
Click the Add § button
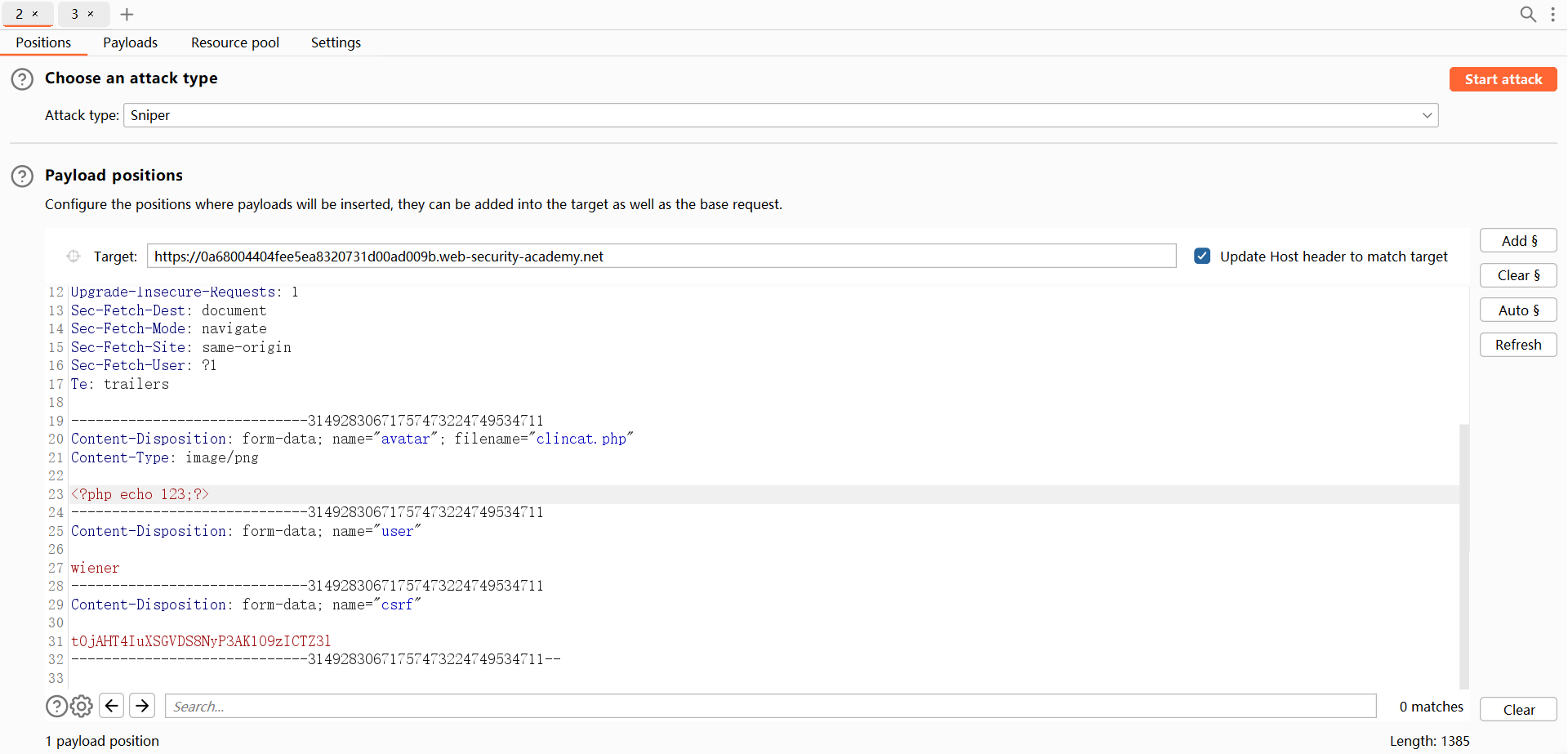(x=1518, y=241)
